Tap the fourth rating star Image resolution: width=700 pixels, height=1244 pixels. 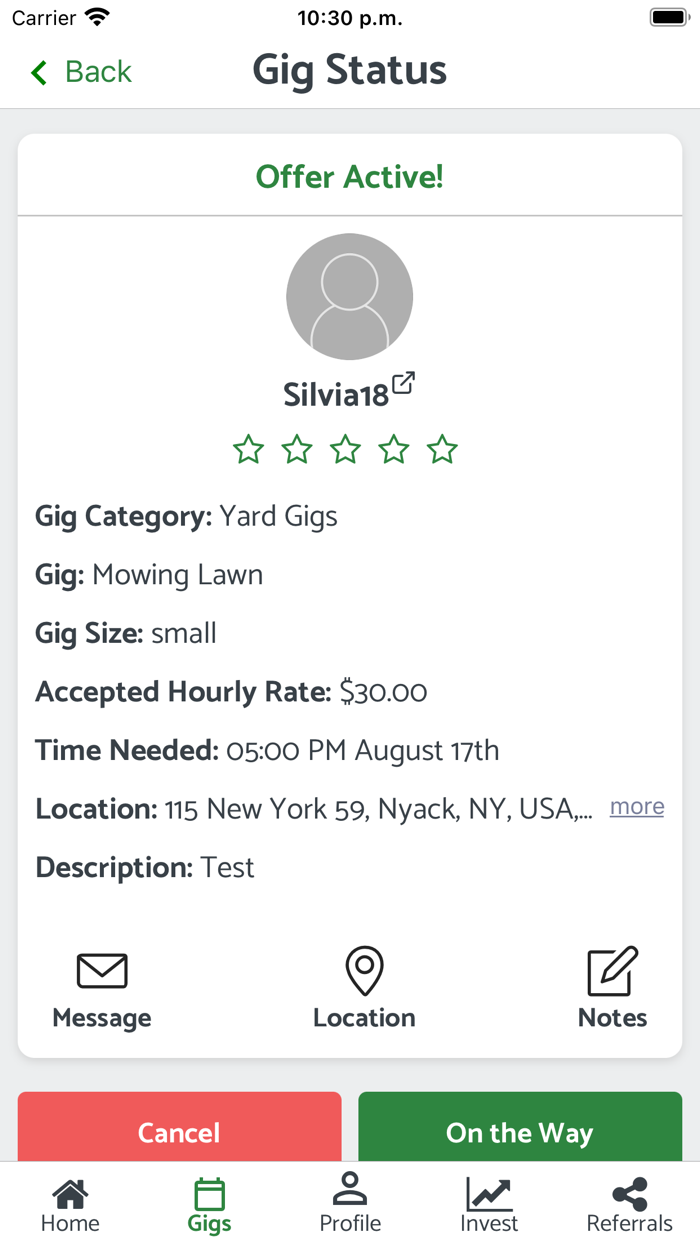394,450
